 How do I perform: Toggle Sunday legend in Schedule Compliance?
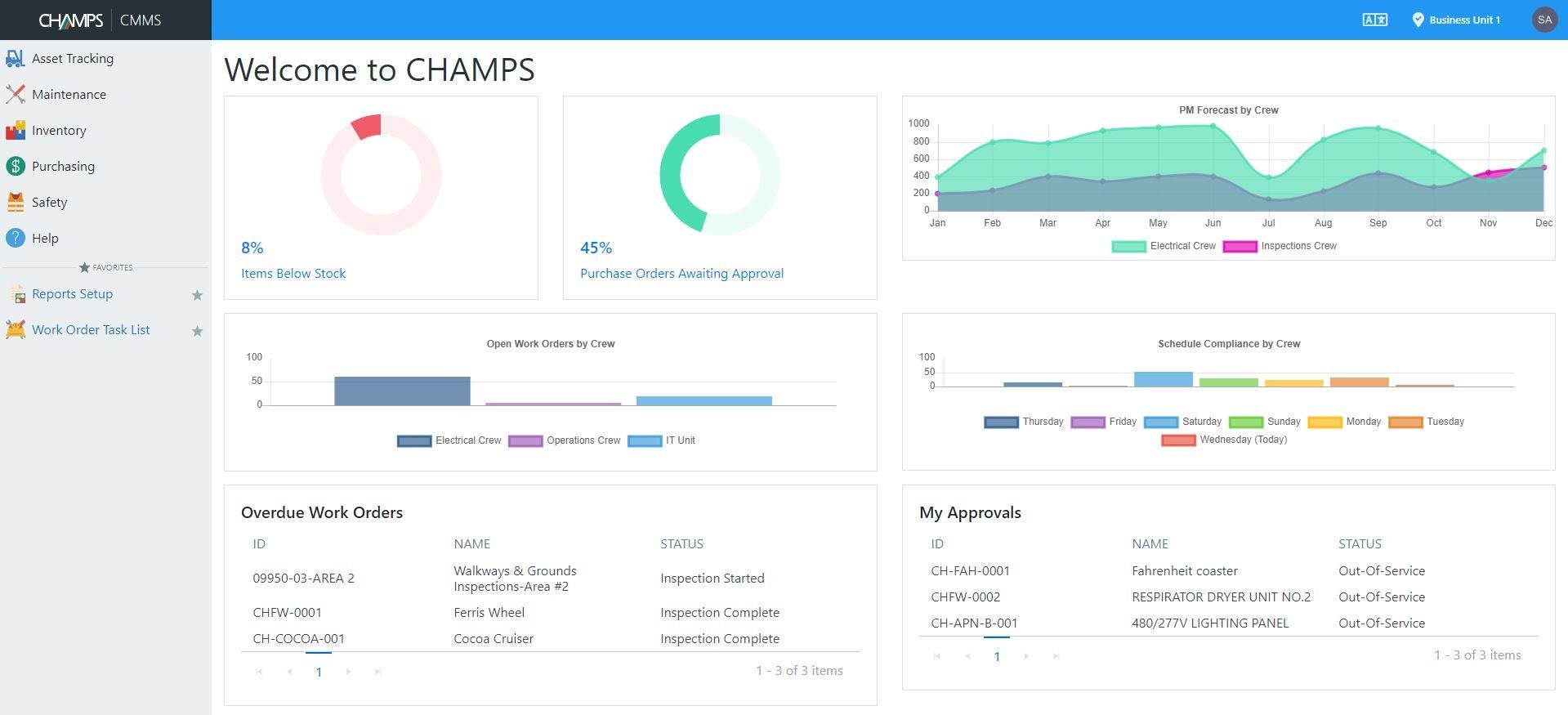click(1265, 422)
